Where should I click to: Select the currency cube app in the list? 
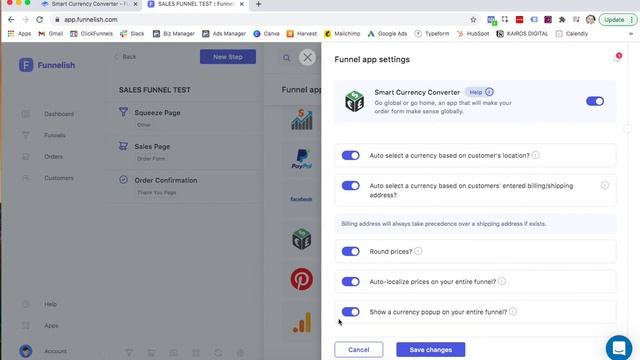302,239
